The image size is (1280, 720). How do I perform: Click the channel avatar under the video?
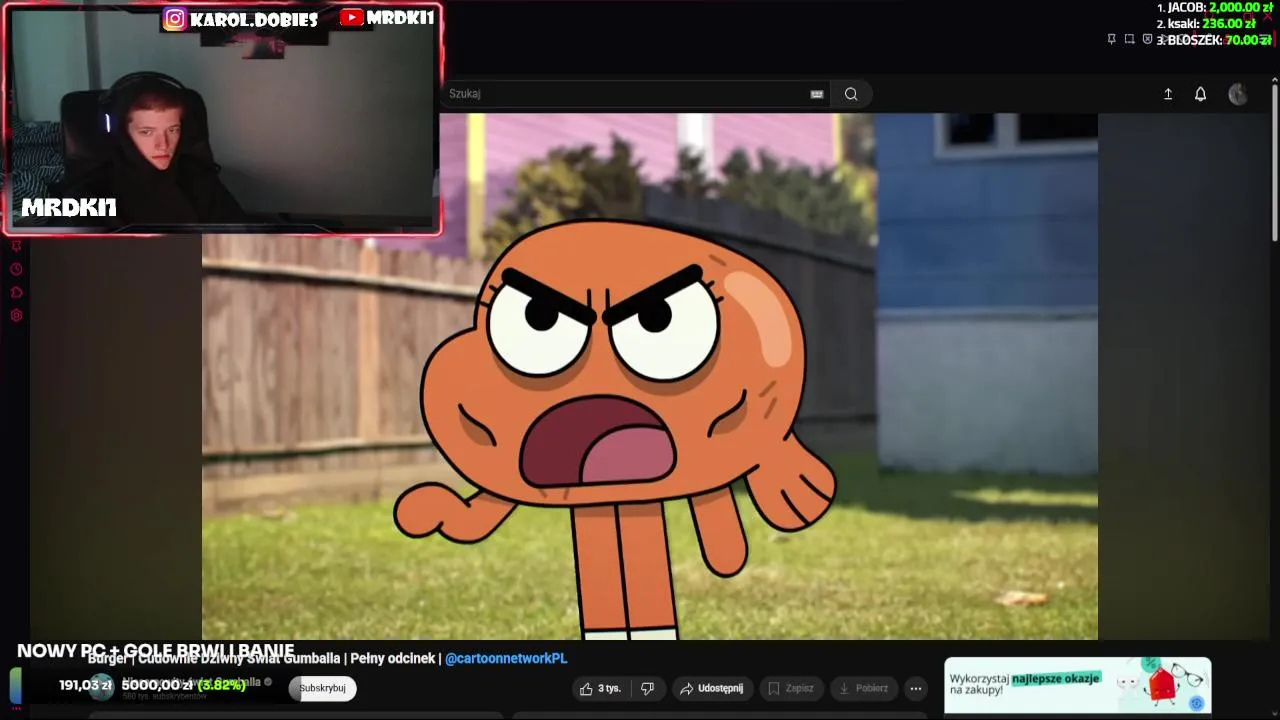pos(101,686)
